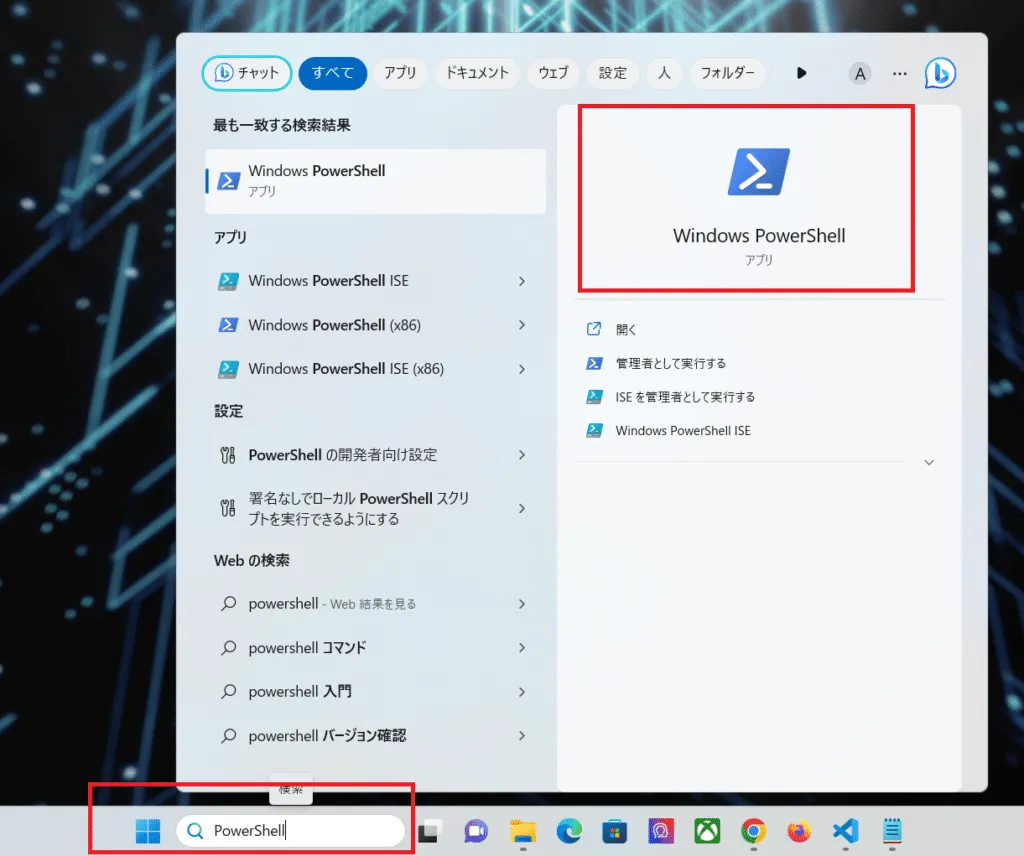Image resolution: width=1024 pixels, height=856 pixels.
Task: Click the Bing icon at top right
Action: point(940,73)
